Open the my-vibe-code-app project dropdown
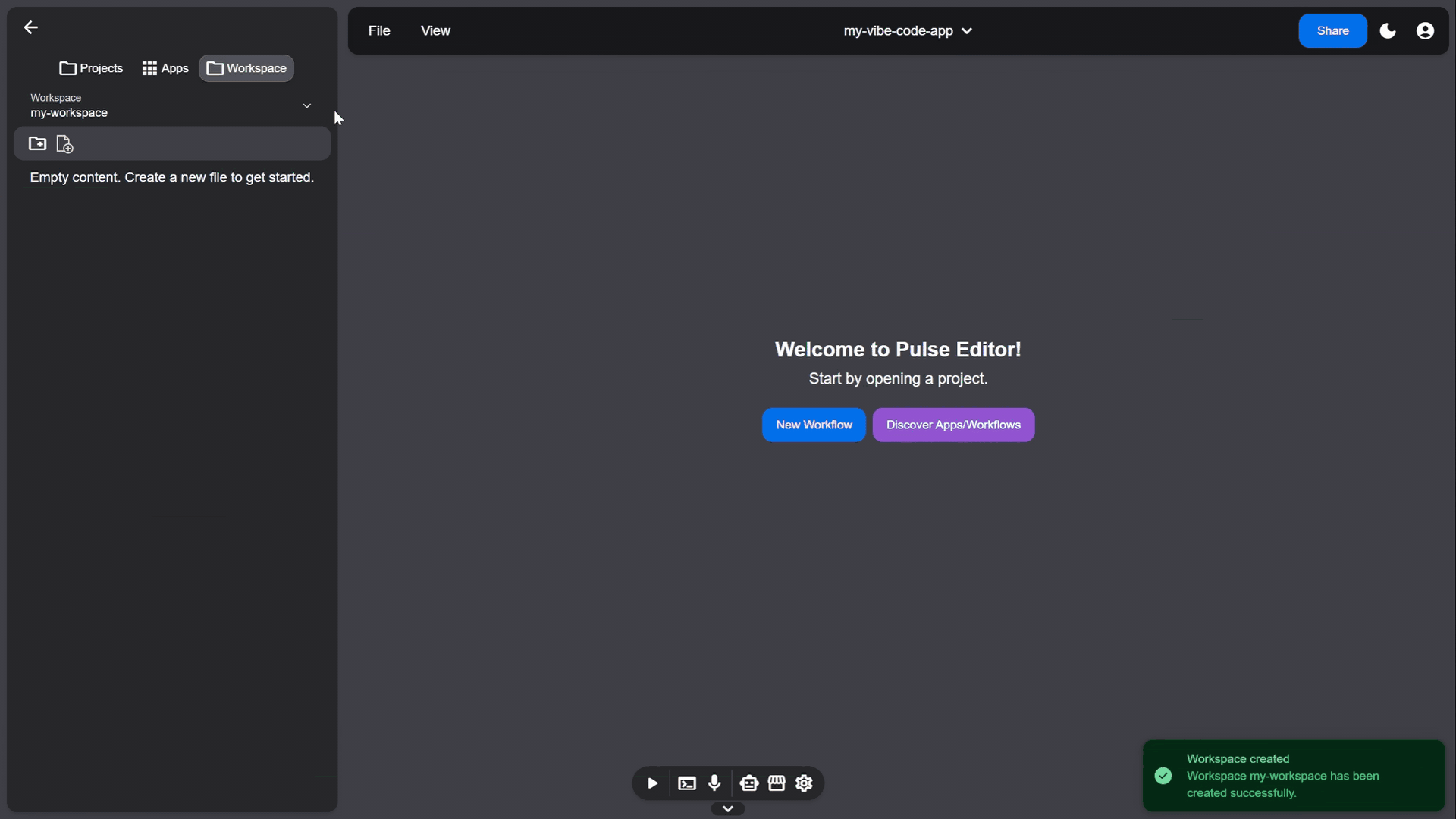Image resolution: width=1456 pixels, height=819 pixels. pos(967,31)
